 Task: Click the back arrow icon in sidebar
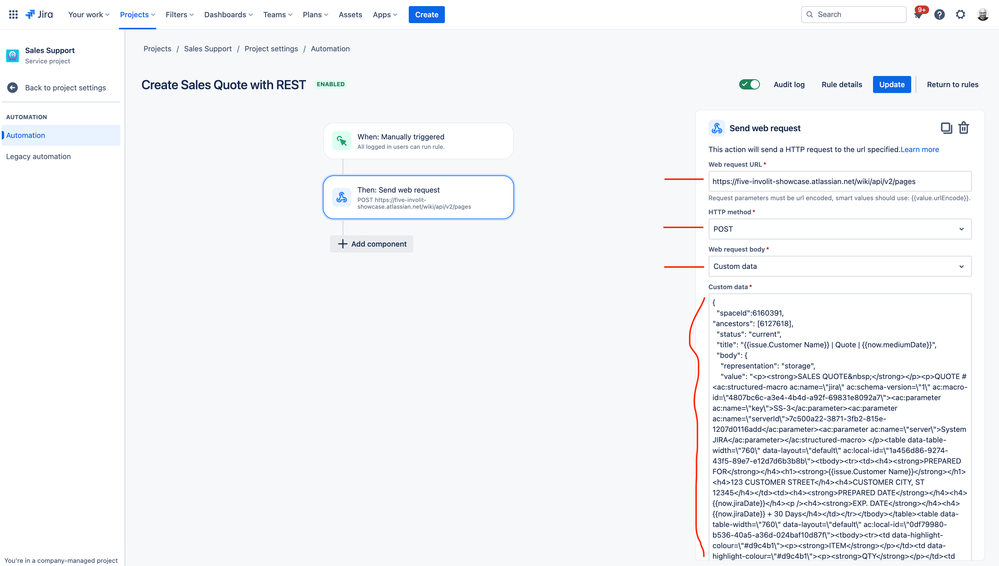coord(12,88)
